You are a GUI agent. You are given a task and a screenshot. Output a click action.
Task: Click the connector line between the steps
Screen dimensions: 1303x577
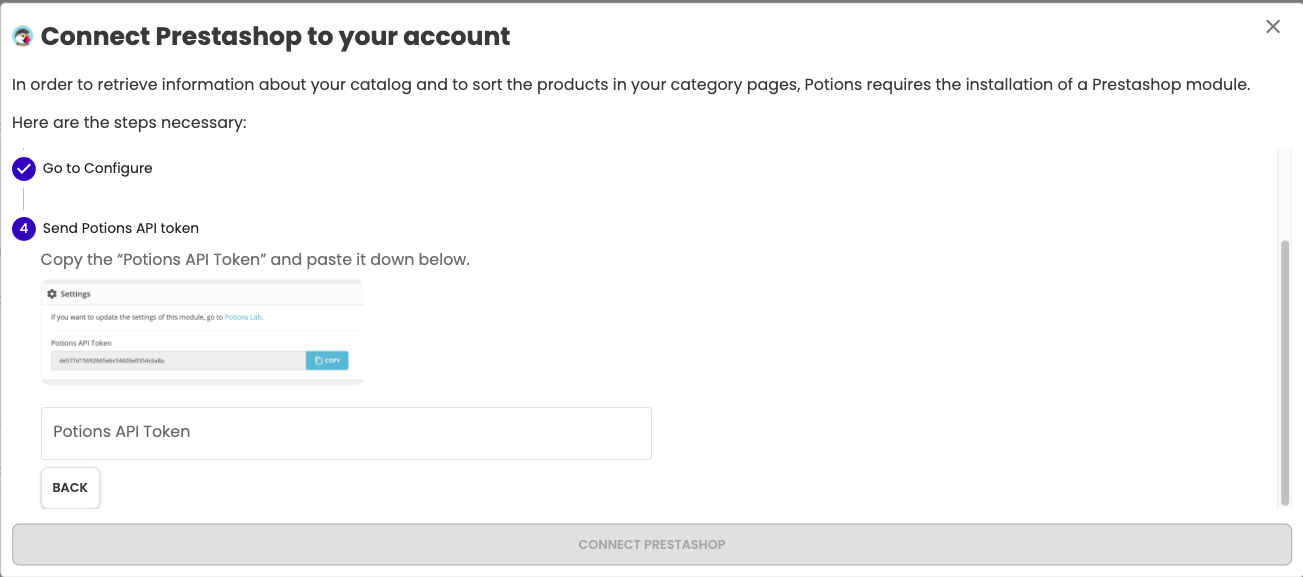tap(24, 198)
